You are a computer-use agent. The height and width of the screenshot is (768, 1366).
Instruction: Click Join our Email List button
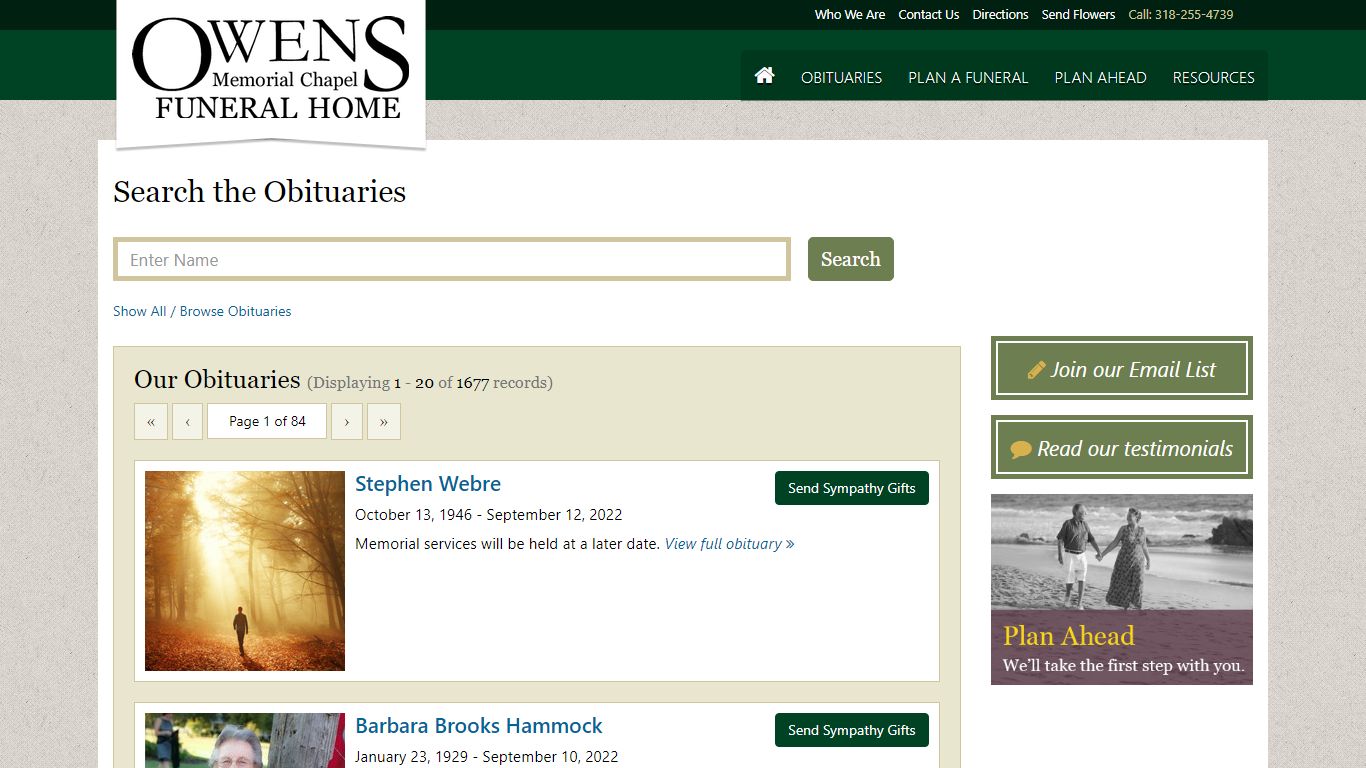pos(1122,368)
